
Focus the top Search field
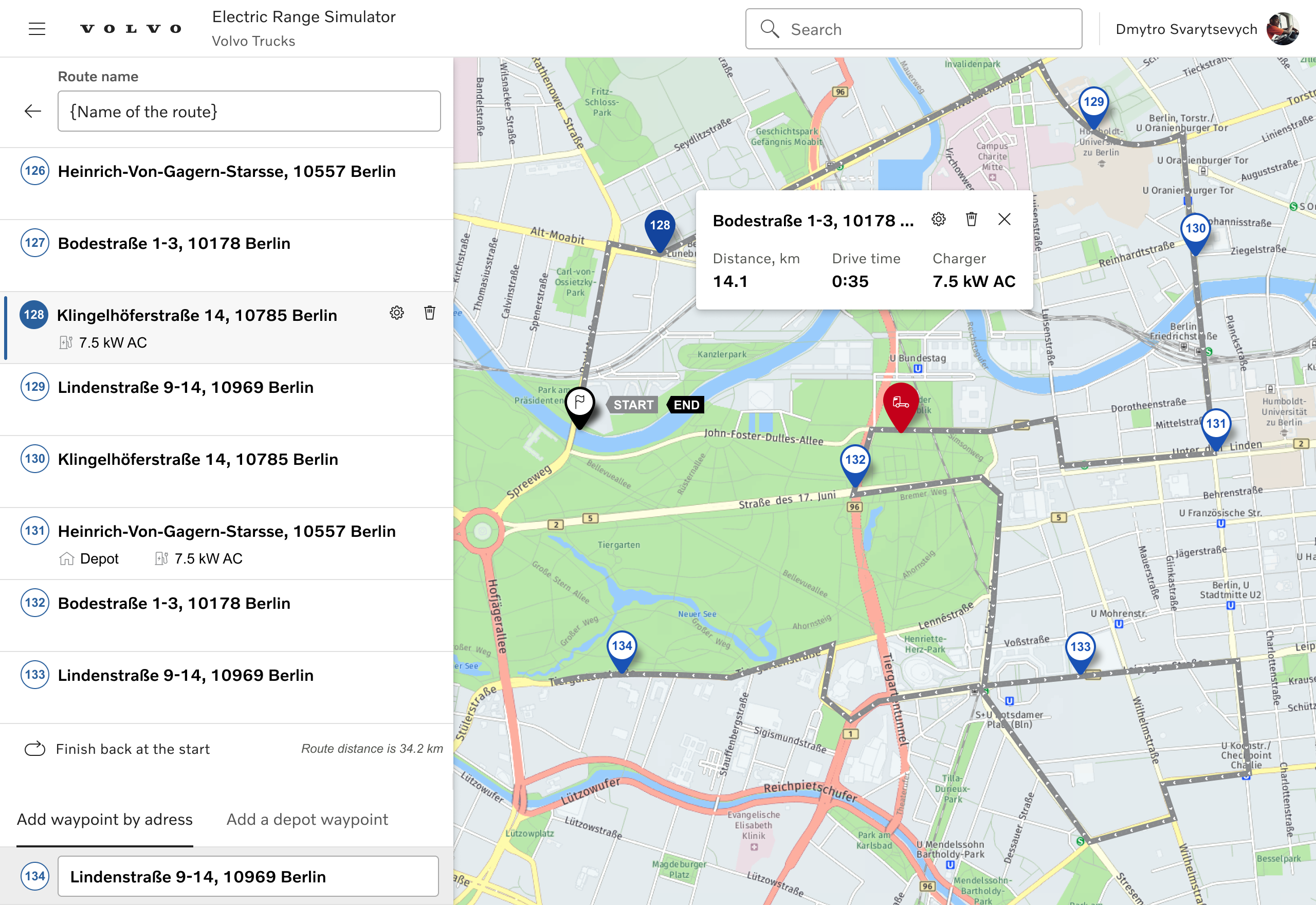click(913, 29)
